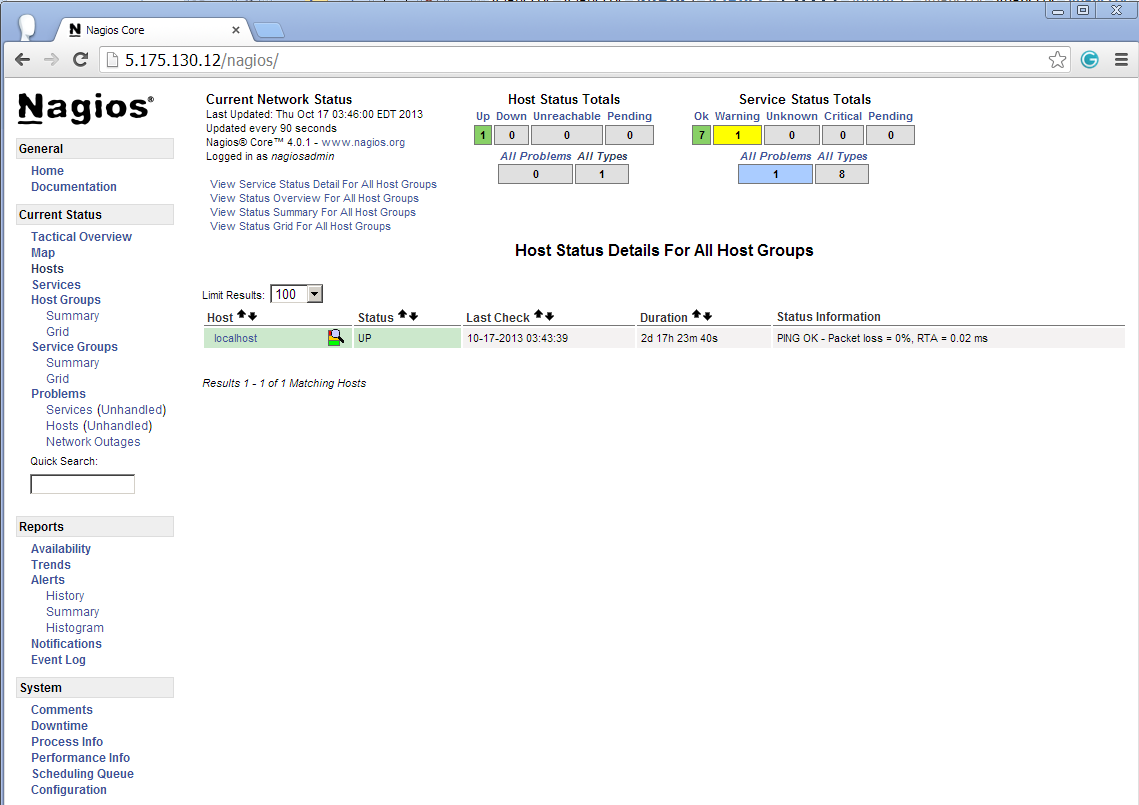
Task: View Status Overview For All Host Groups
Action: pos(314,198)
